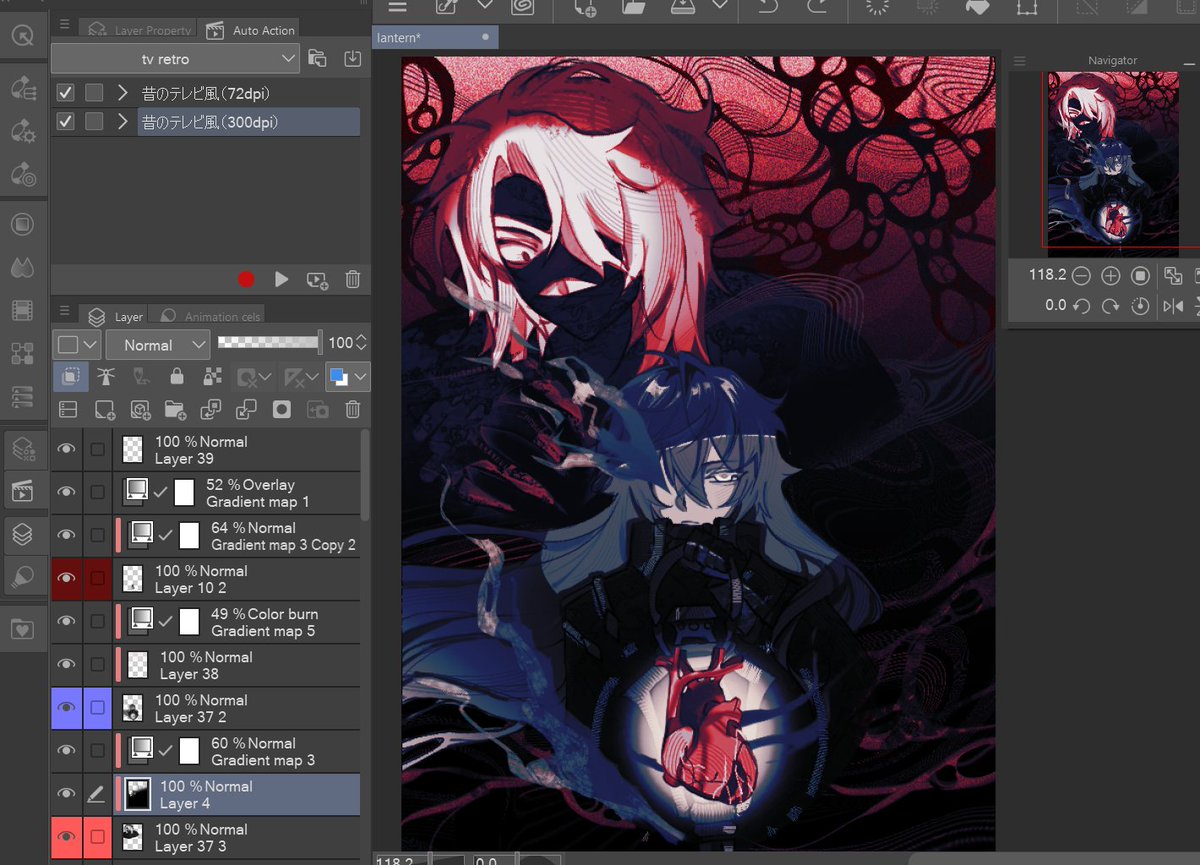Image resolution: width=1200 pixels, height=865 pixels.
Task: Flip canvas horizontally in Navigator
Action: [1174, 306]
